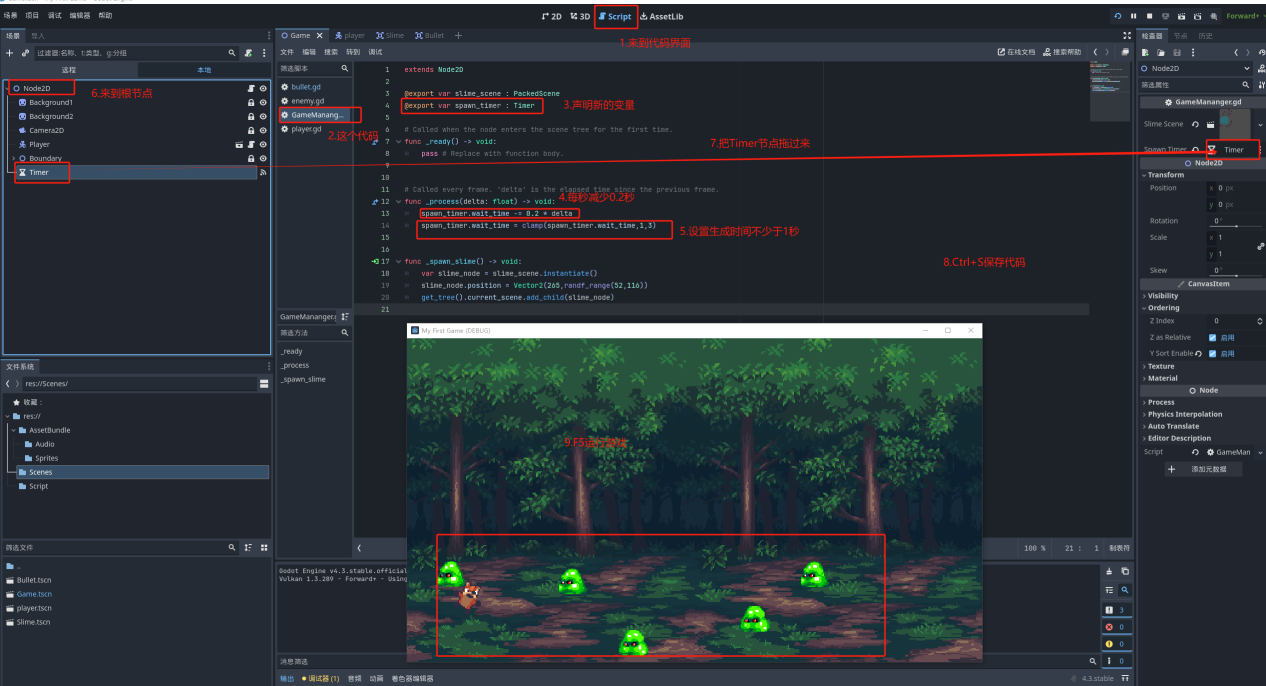Open the scene dock three-dot options menu
Viewport: 1266px width, 686px height.
coord(264,52)
